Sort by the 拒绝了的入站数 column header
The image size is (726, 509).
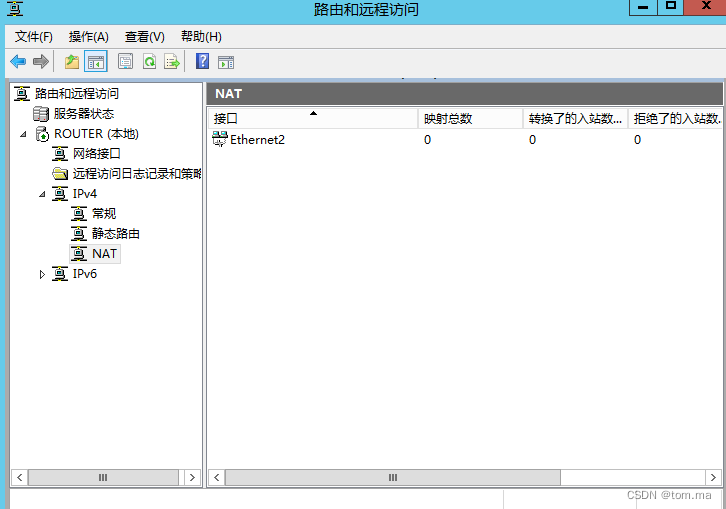[676, 119]
